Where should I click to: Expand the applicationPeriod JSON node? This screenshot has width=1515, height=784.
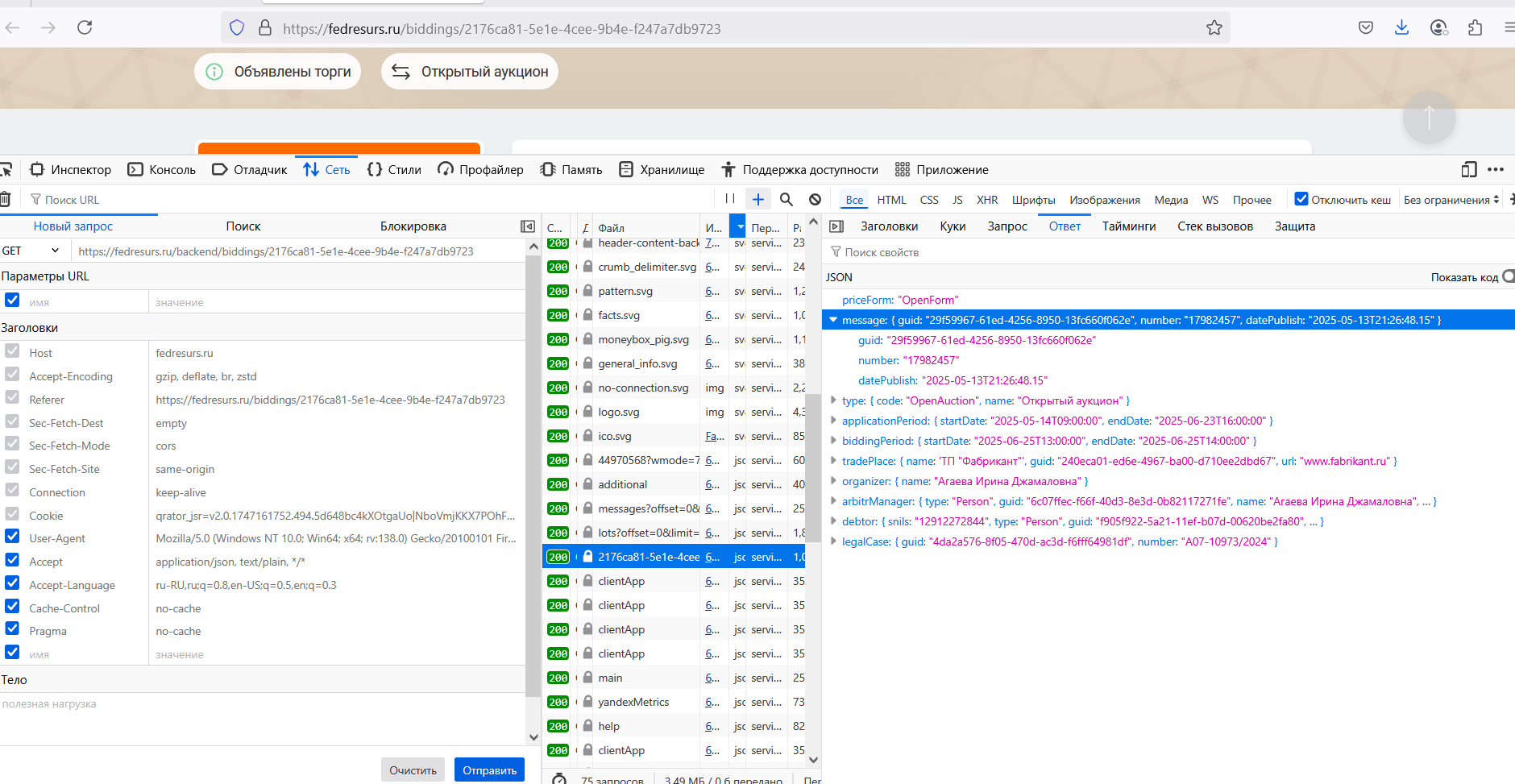click(x=833, y=421)
